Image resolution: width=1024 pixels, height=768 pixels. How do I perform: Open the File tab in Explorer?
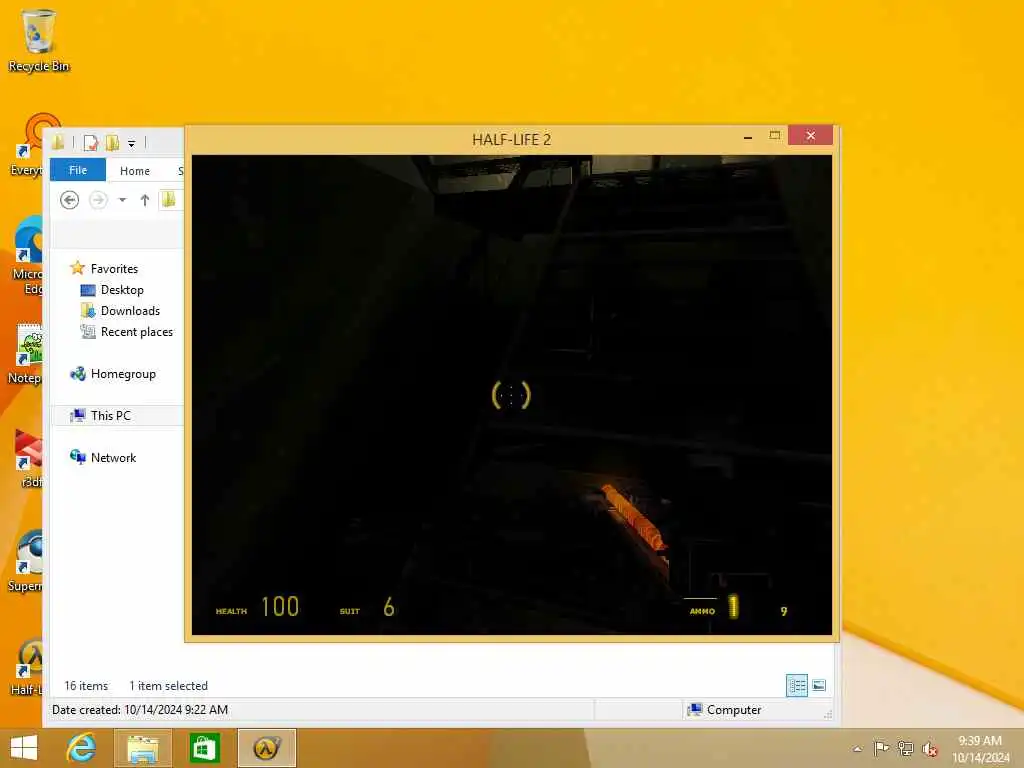tap(78, 170)
